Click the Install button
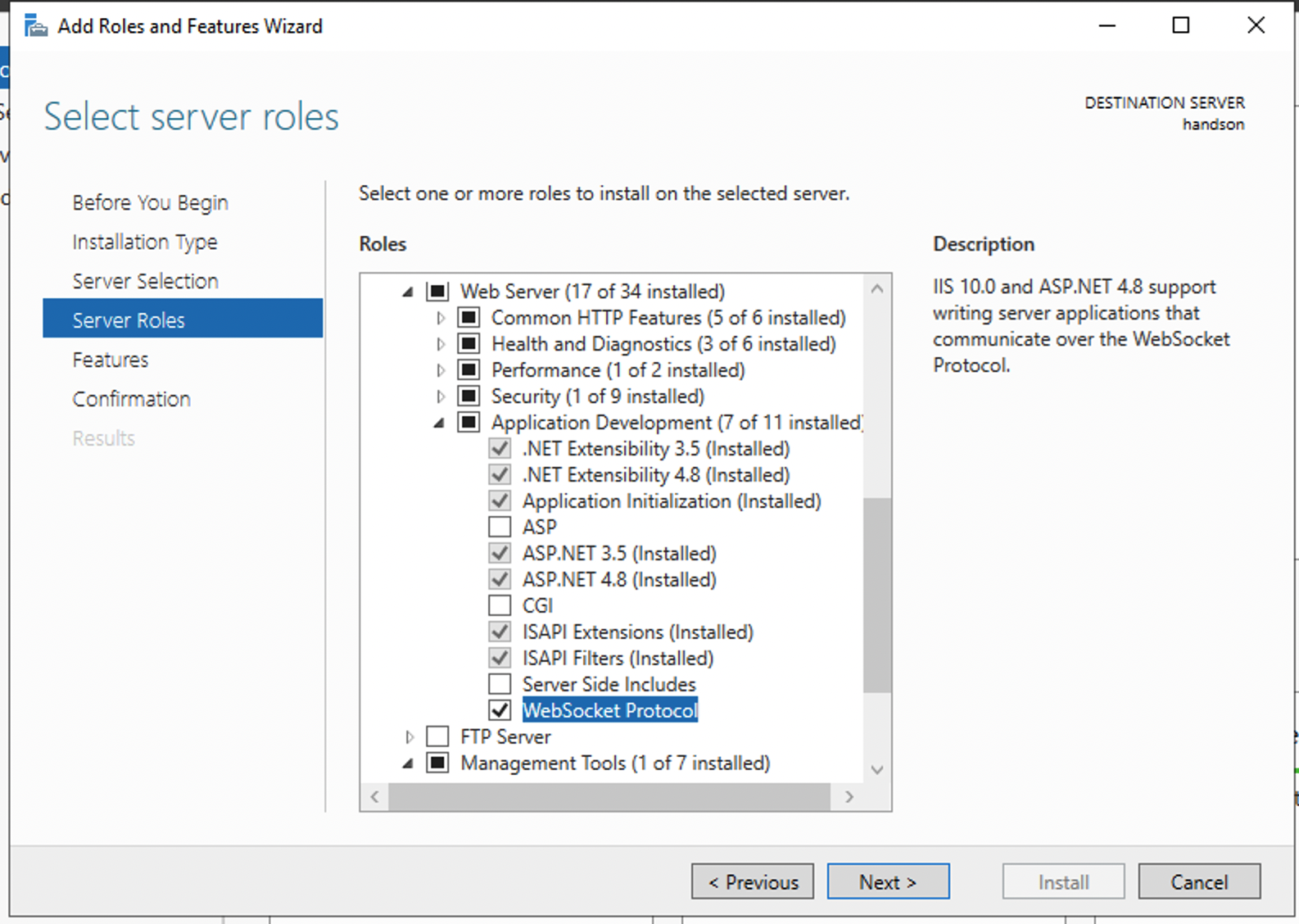The image size is (1299, 924). pyautogui.click(x=1063, y=881)
